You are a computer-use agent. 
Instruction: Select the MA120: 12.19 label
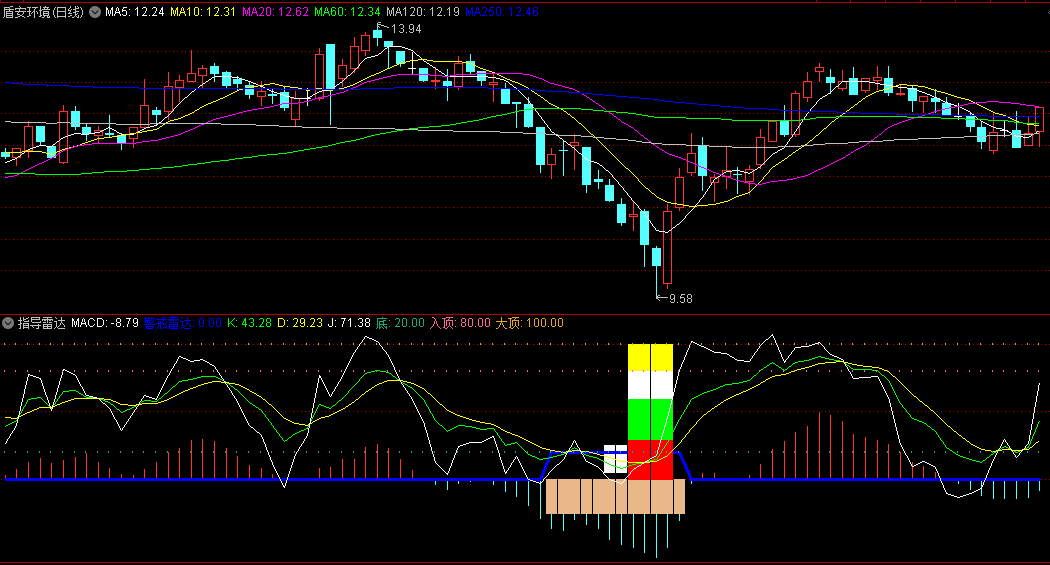point(423,12)
